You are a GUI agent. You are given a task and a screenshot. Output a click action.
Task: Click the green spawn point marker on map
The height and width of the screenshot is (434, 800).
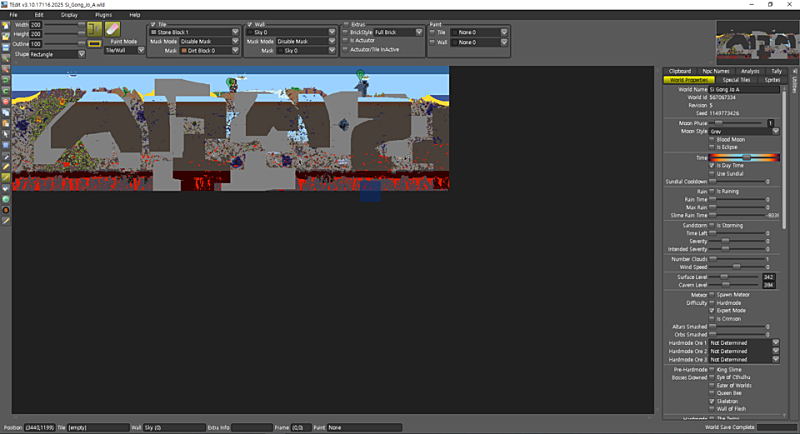230,82
